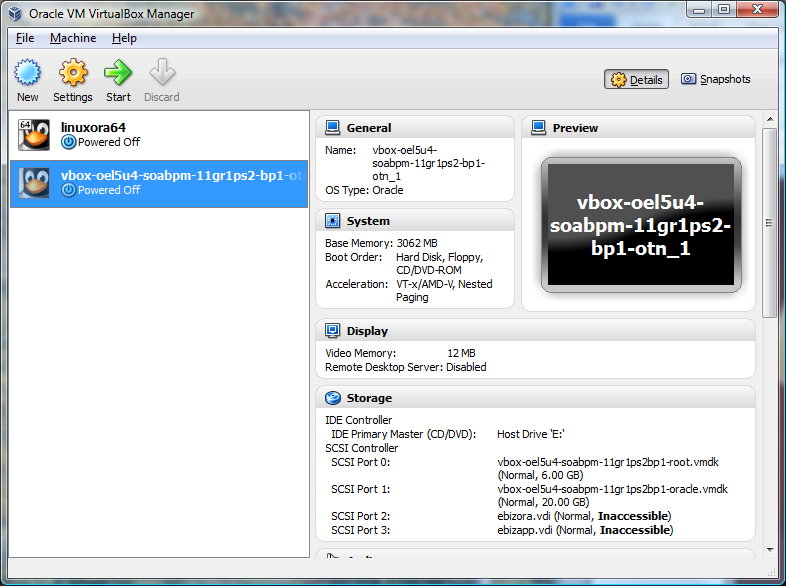Viewport: 786px width, 586px height.
Task: Click the Base Memory value 3062 MB
Action: click(x=417, y=243)
